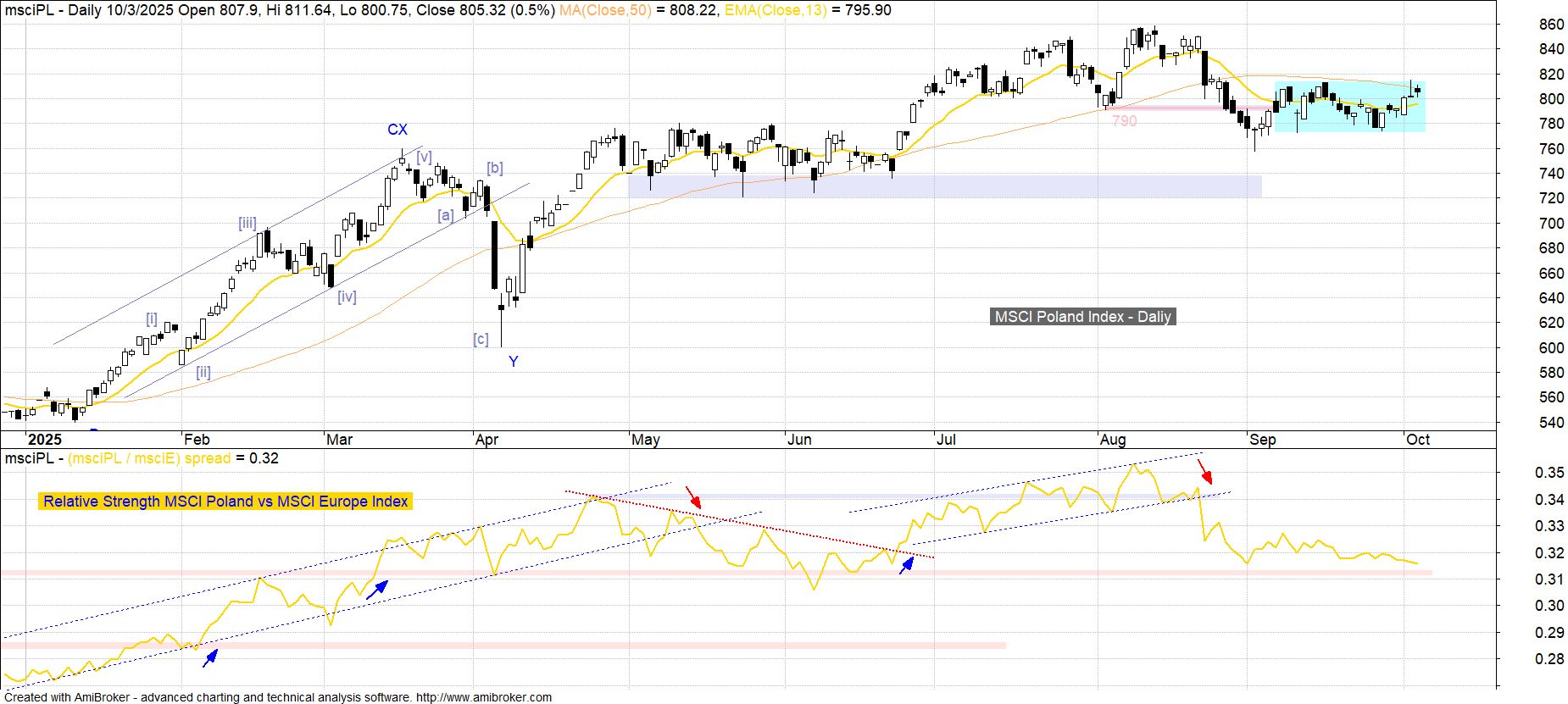This screenshot has height=704, width=1568.
Task: Click the Jul month marker on the time axis
Action: [x=946, y=440]
